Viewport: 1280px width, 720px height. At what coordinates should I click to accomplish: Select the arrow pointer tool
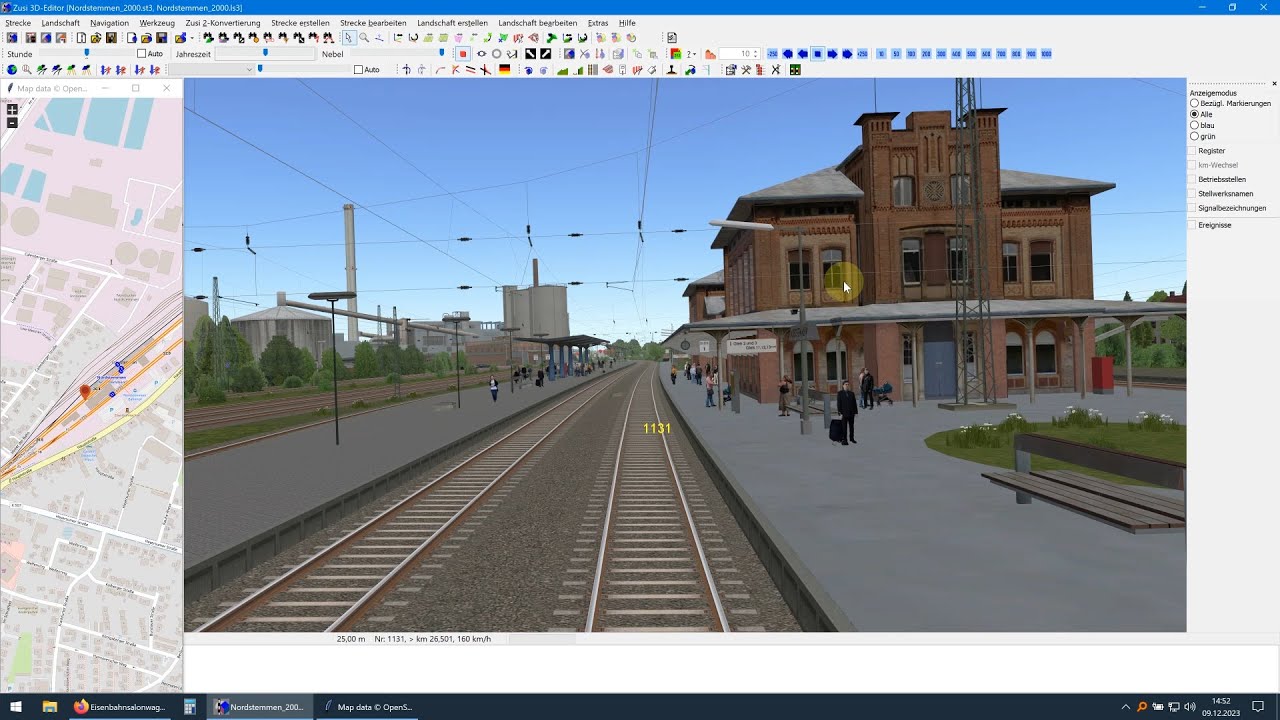point(348,38)
